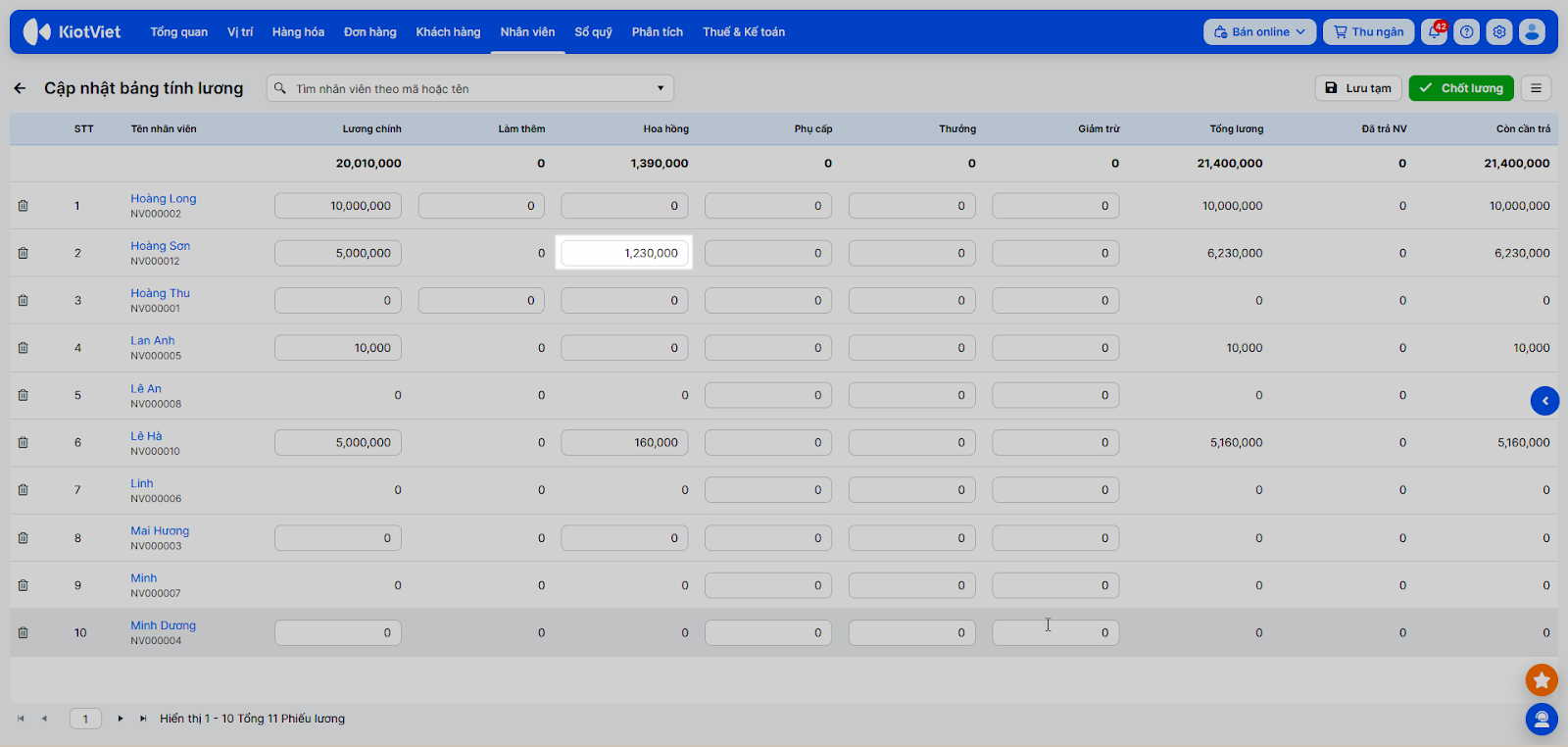Edit Hoàng Thu's Phụ cấp field

(768, 301)
